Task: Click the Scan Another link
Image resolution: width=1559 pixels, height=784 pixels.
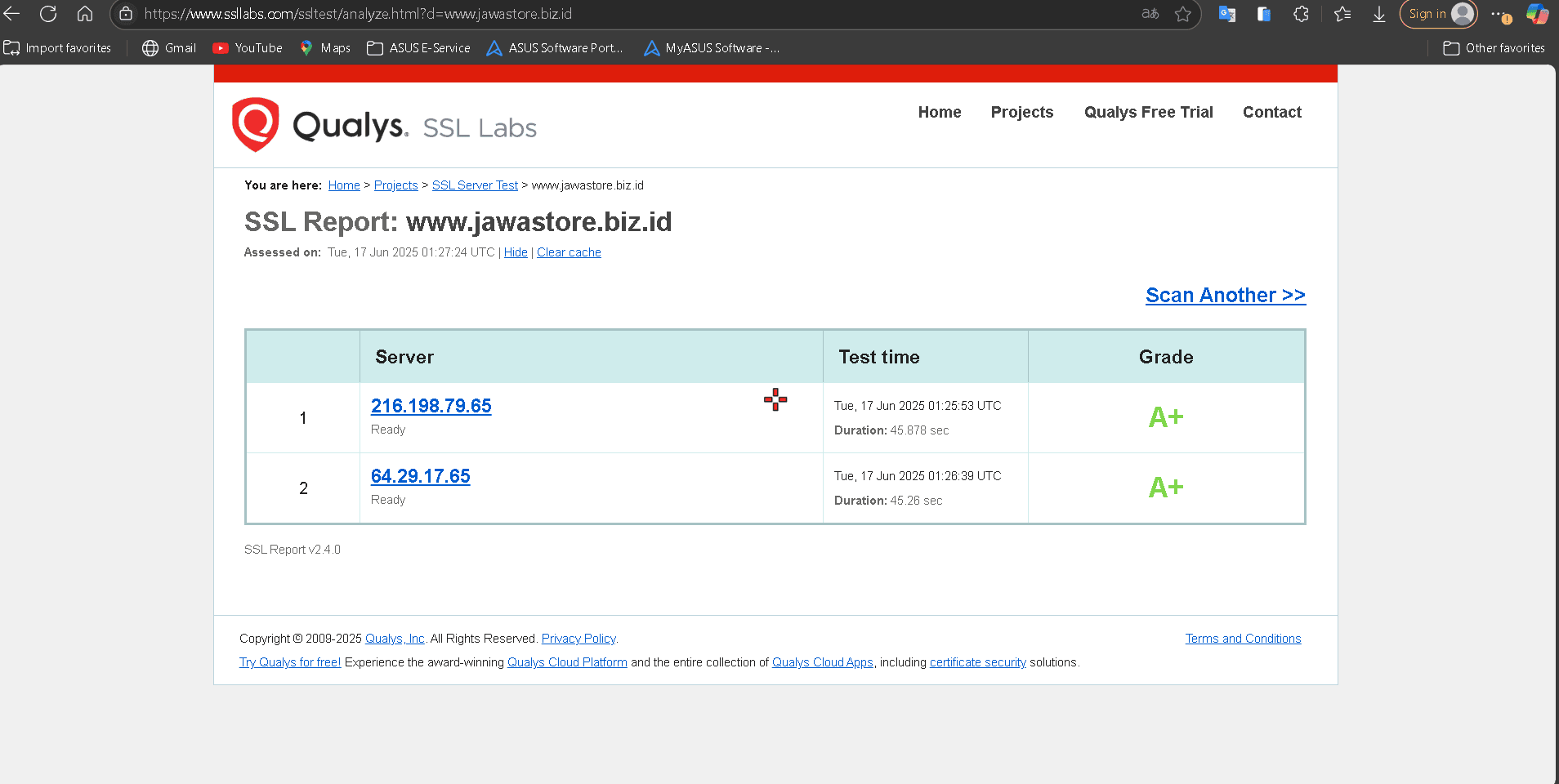Action: (x=1225, y=295)
